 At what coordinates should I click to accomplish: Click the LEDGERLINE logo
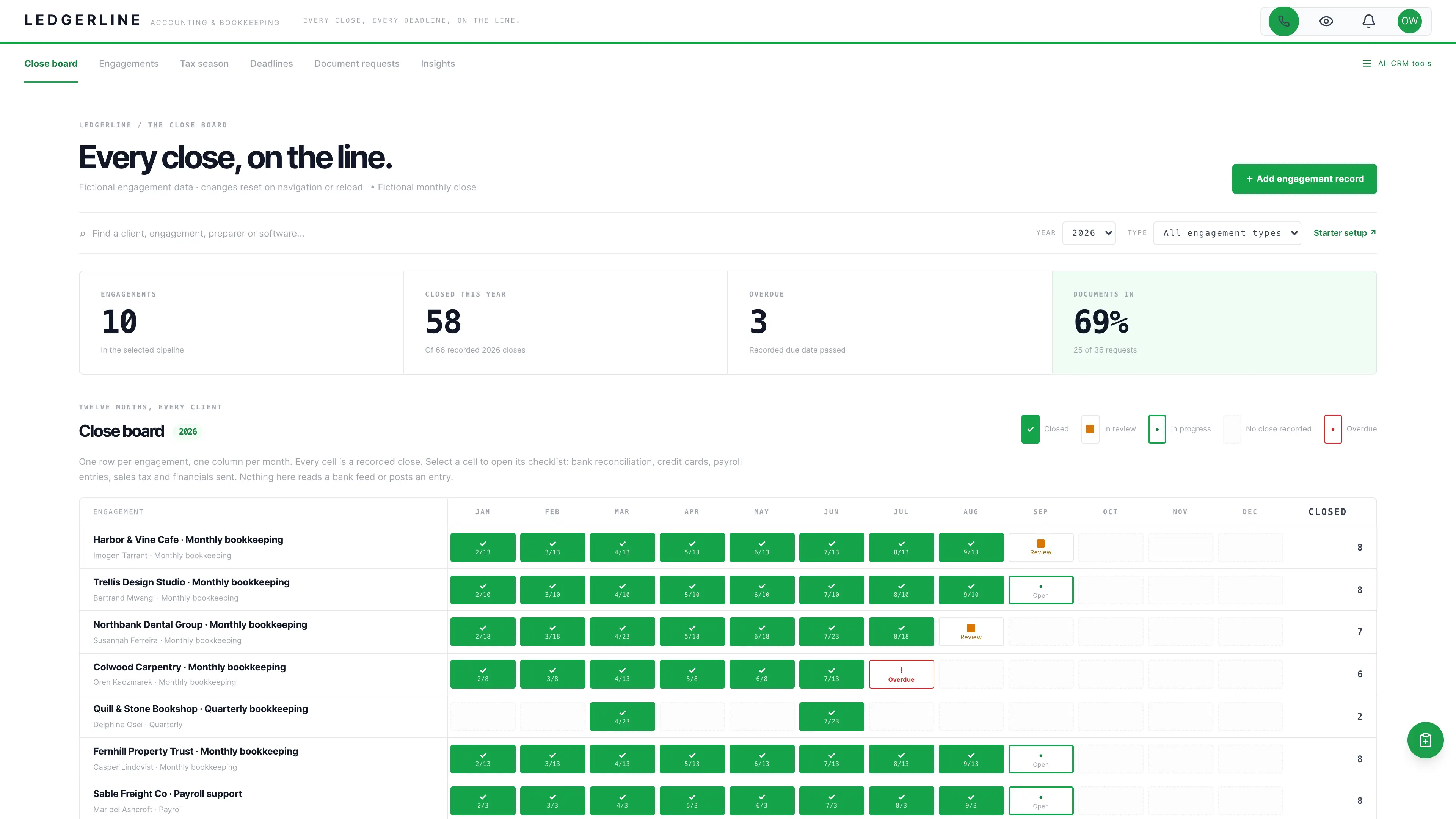[x=83, y=20]
